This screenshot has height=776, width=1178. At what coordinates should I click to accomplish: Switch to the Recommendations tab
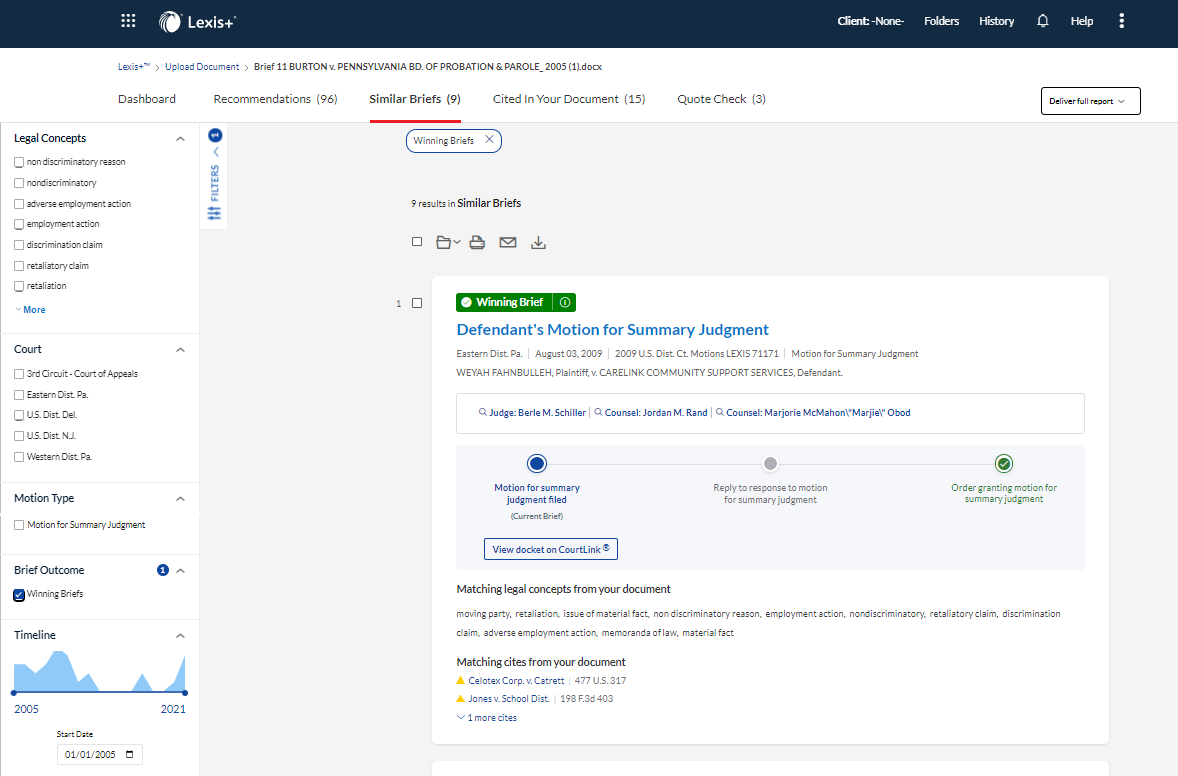[x=275, y=99]
